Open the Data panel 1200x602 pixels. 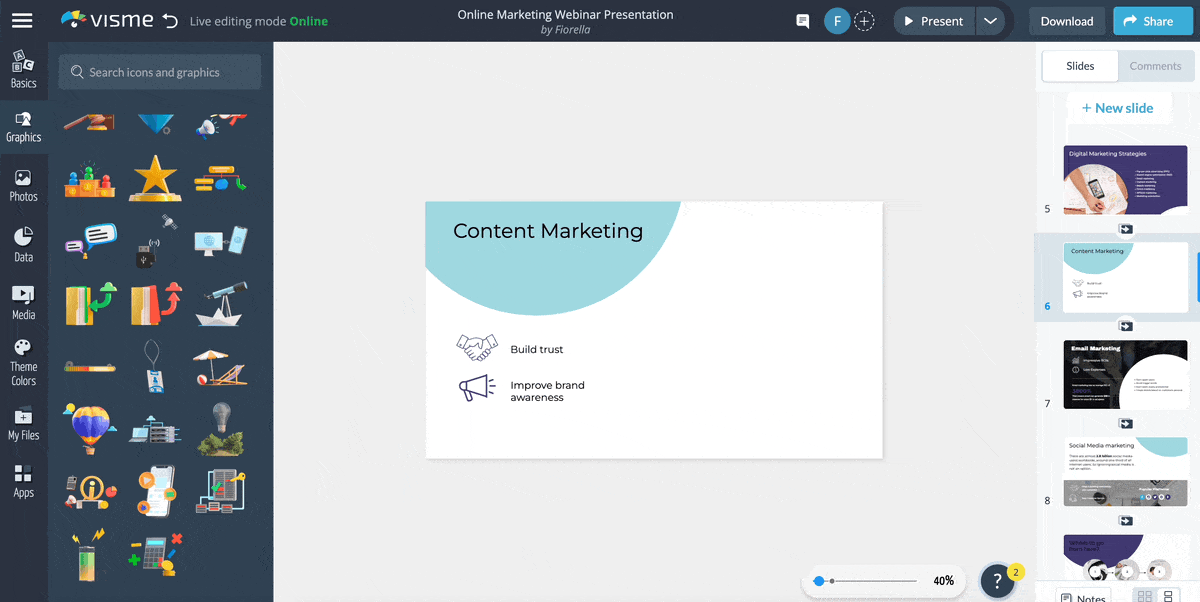[x=23, y=243]
